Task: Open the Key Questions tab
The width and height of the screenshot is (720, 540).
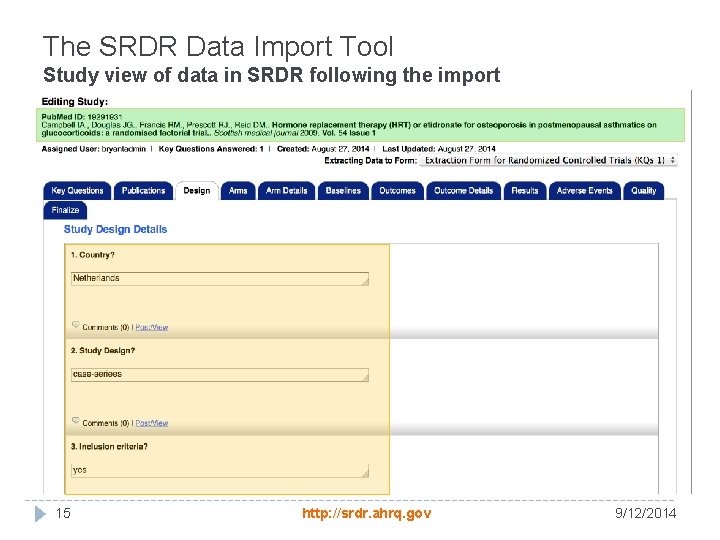Action: pos(77,191)
